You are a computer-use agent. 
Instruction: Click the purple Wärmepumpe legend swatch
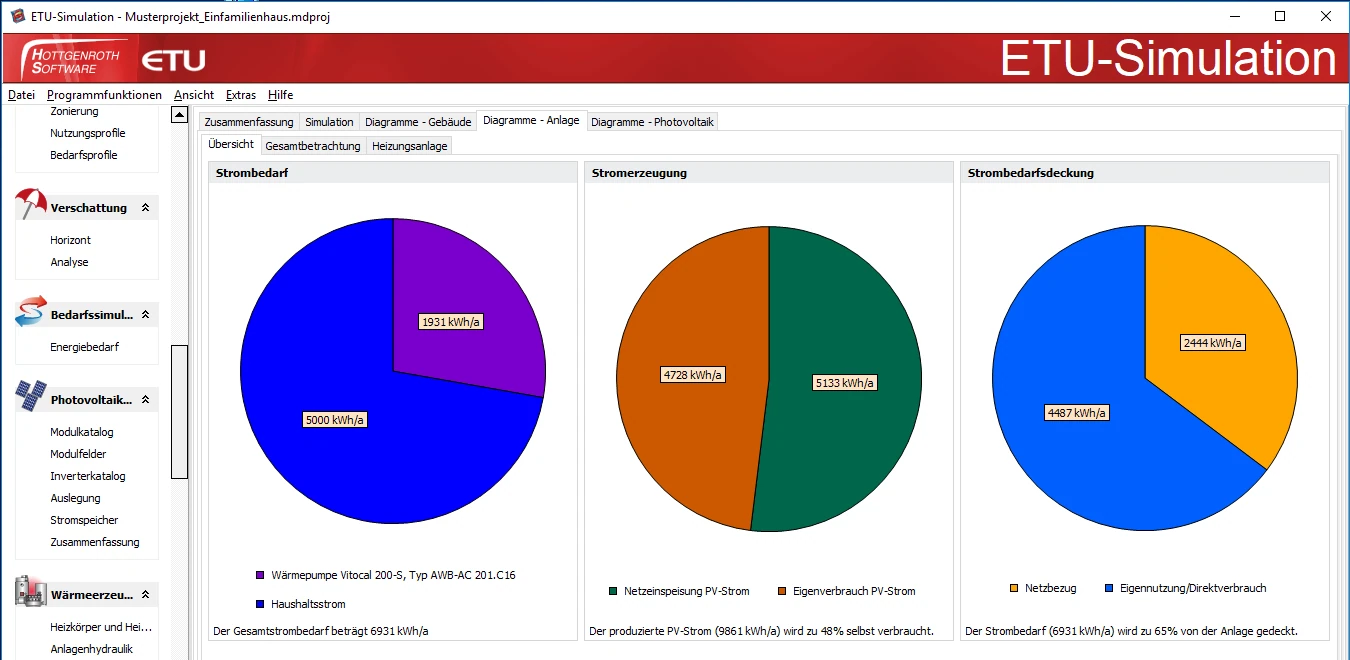coord(261,575)
